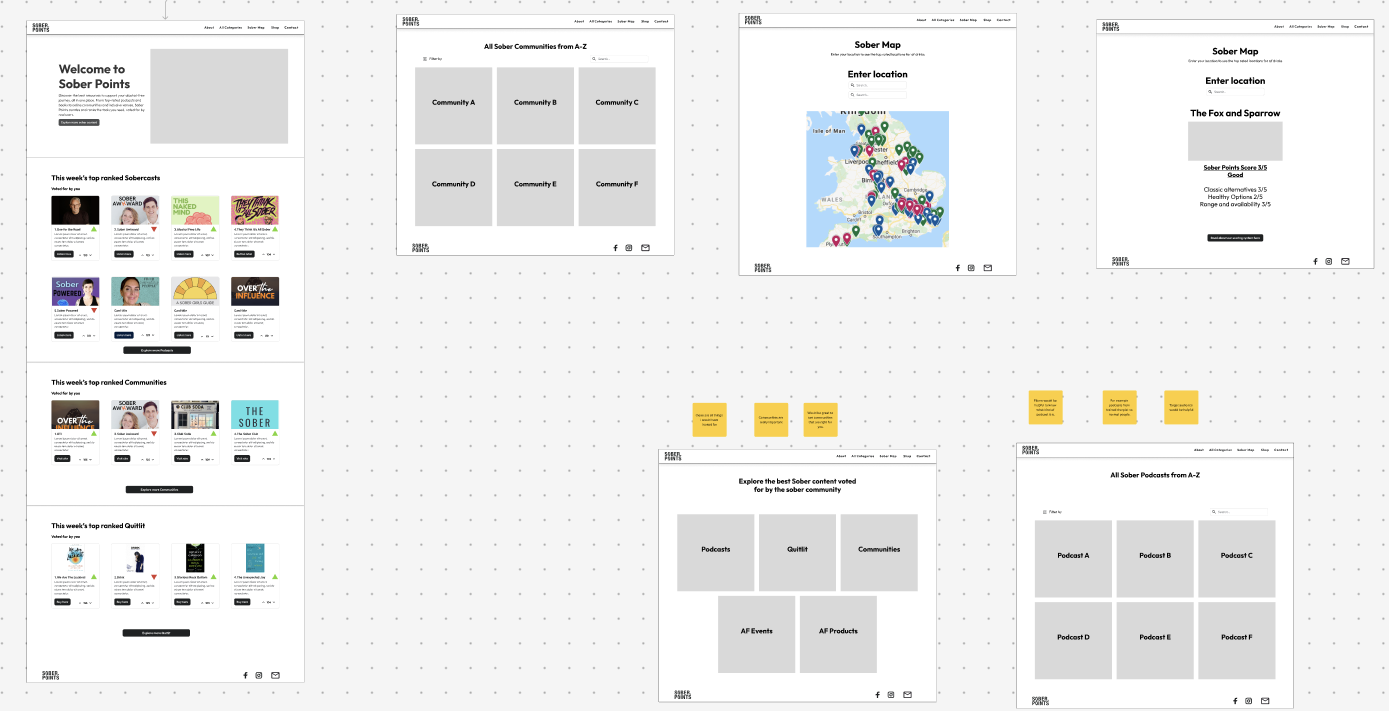
Task: Click search magnifier icon in Podcasts A-Z frame
Action: click(1213, 511)
